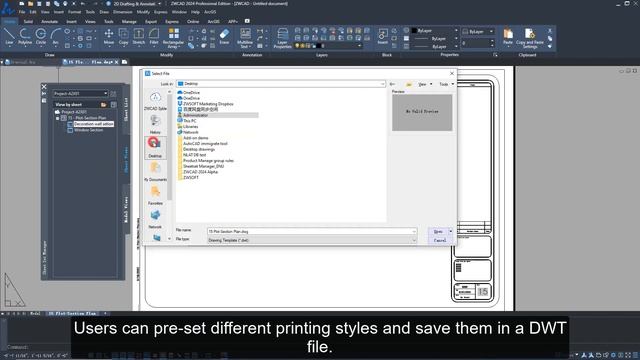Switch to the Annotate ribbon tab
Image resolution: width=640 pixels, height=360 pixels.
[x=49, y=21]
